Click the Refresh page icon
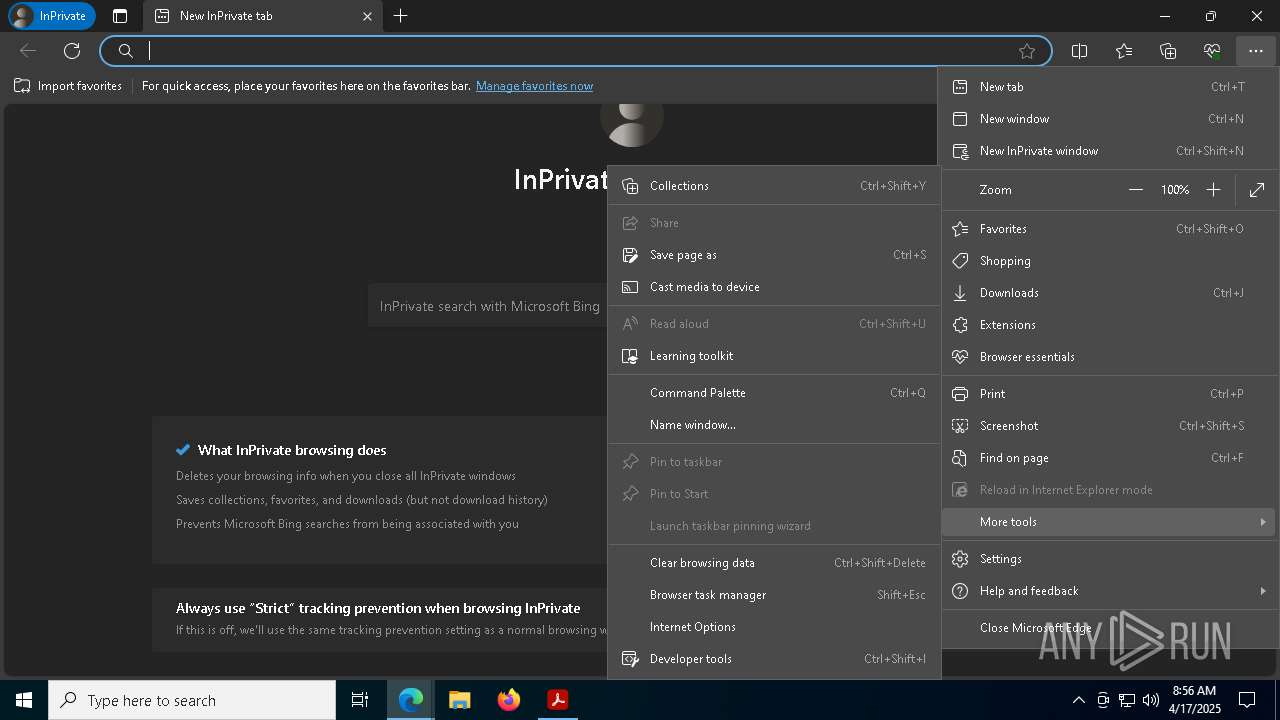Screen dimensions: 1280x720 click(x=72, y=51)
